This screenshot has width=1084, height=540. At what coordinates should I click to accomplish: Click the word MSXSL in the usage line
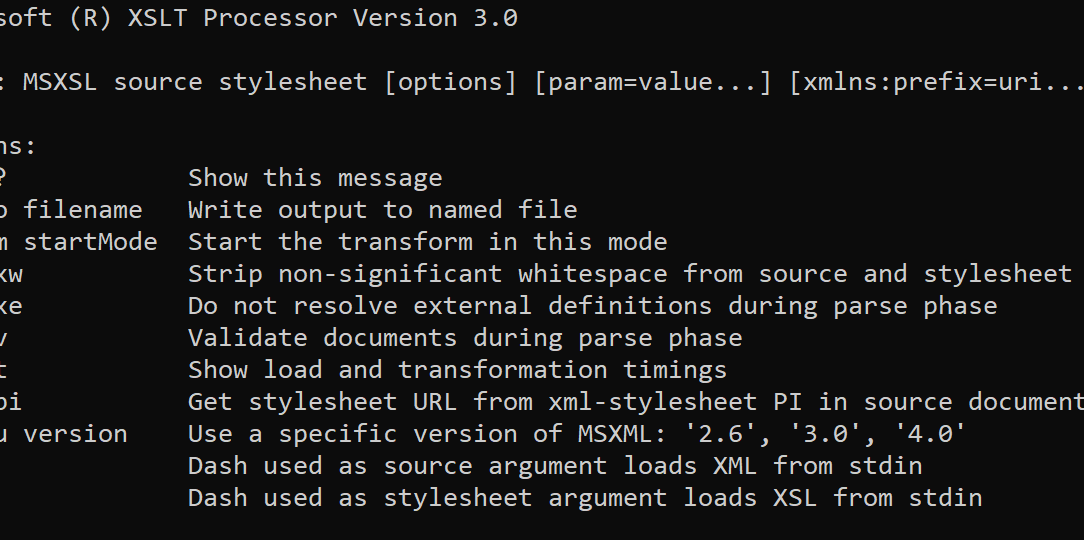[x=60, y=82]
